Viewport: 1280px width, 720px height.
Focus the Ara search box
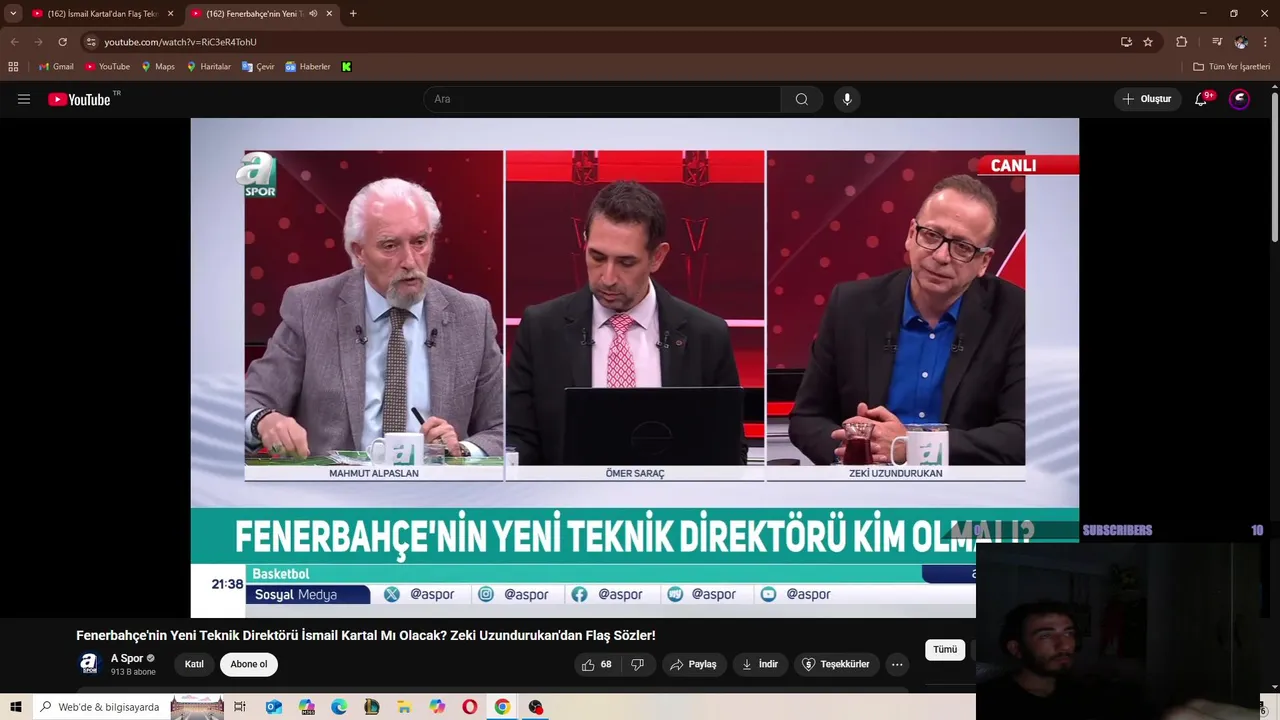click(602, 99)
